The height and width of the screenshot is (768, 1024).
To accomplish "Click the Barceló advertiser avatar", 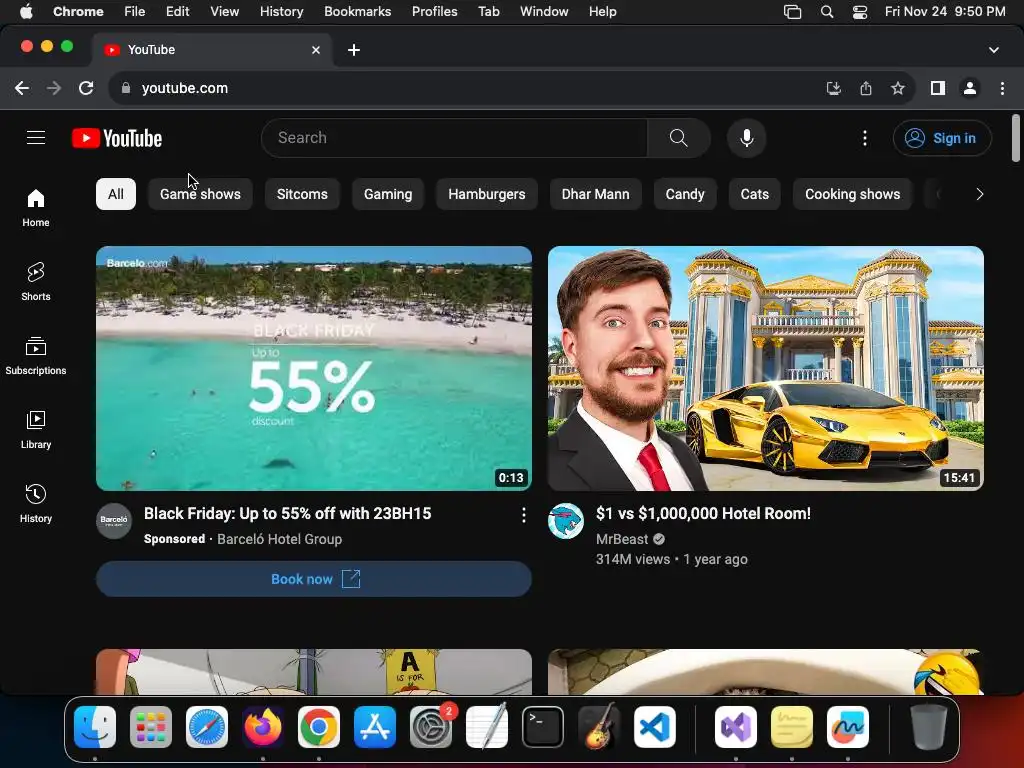I will coord(114,520).
